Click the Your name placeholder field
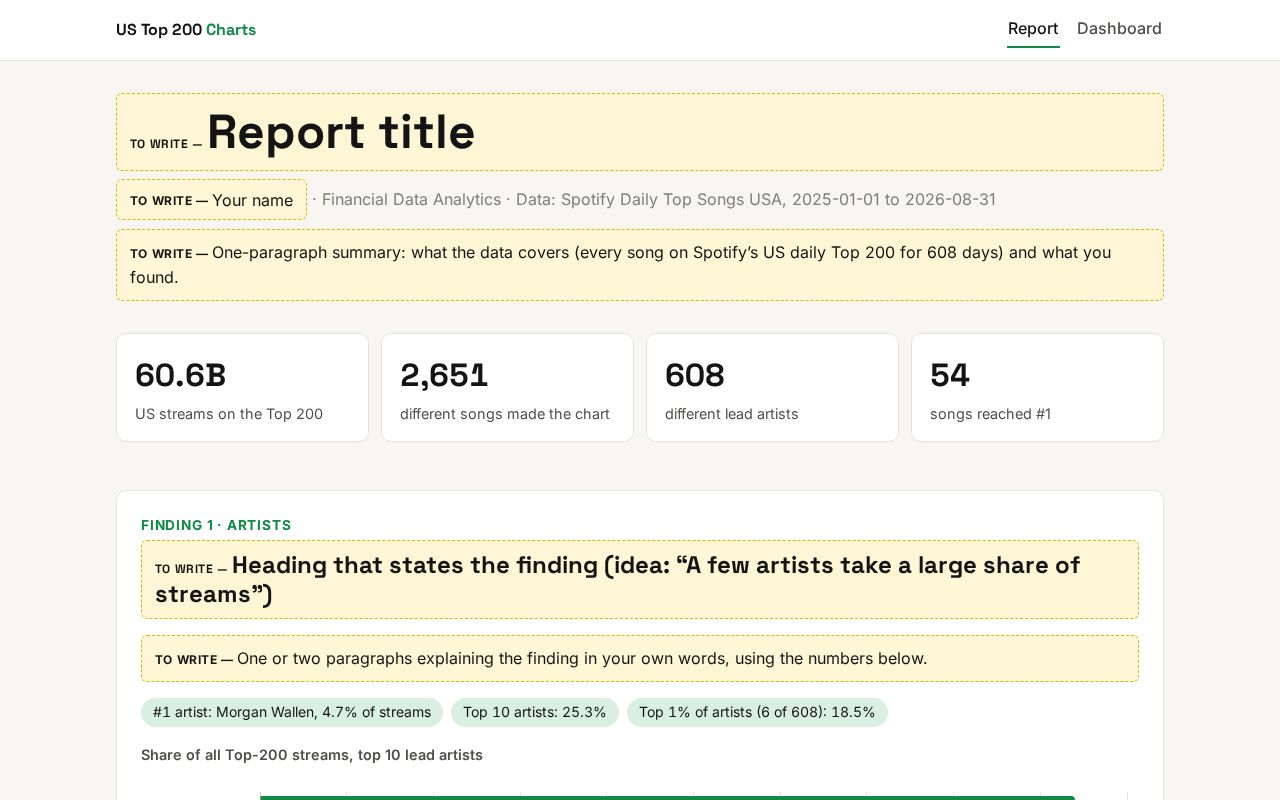The image size is (1280, 800). 211,200
